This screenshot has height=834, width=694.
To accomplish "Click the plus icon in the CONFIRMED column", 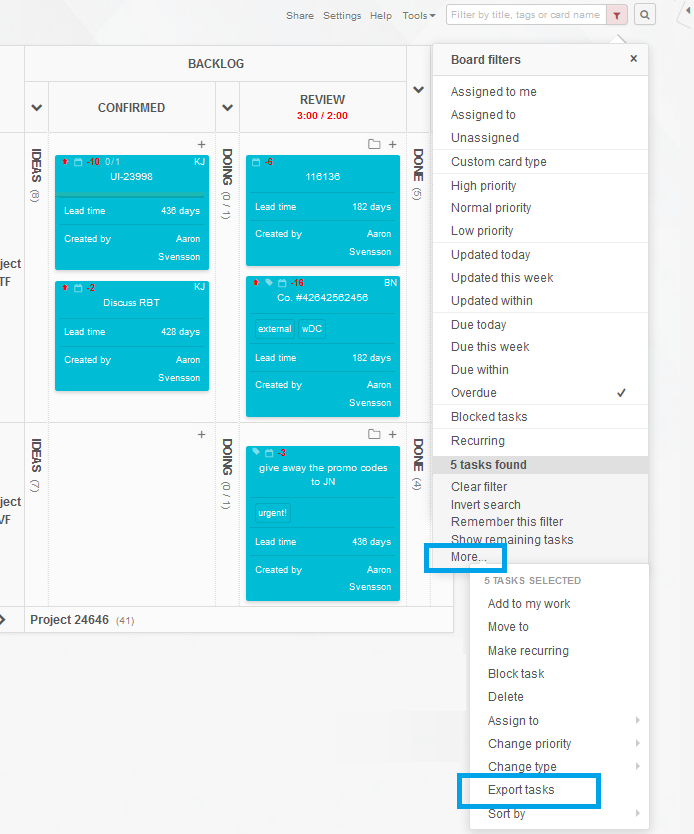I will coord(200,144).
